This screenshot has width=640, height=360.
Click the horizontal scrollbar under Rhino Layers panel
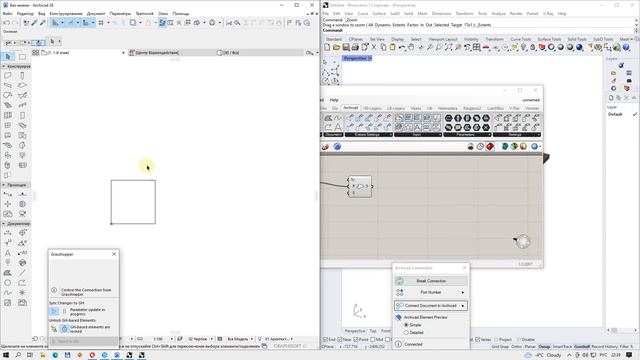[622, 330]
